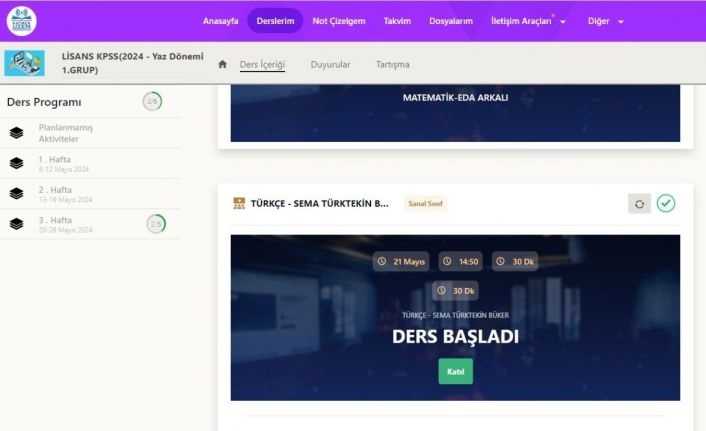Open the Tartışma tab
The height and width of the screenshot is (431, 706).
tap(392, 64)
